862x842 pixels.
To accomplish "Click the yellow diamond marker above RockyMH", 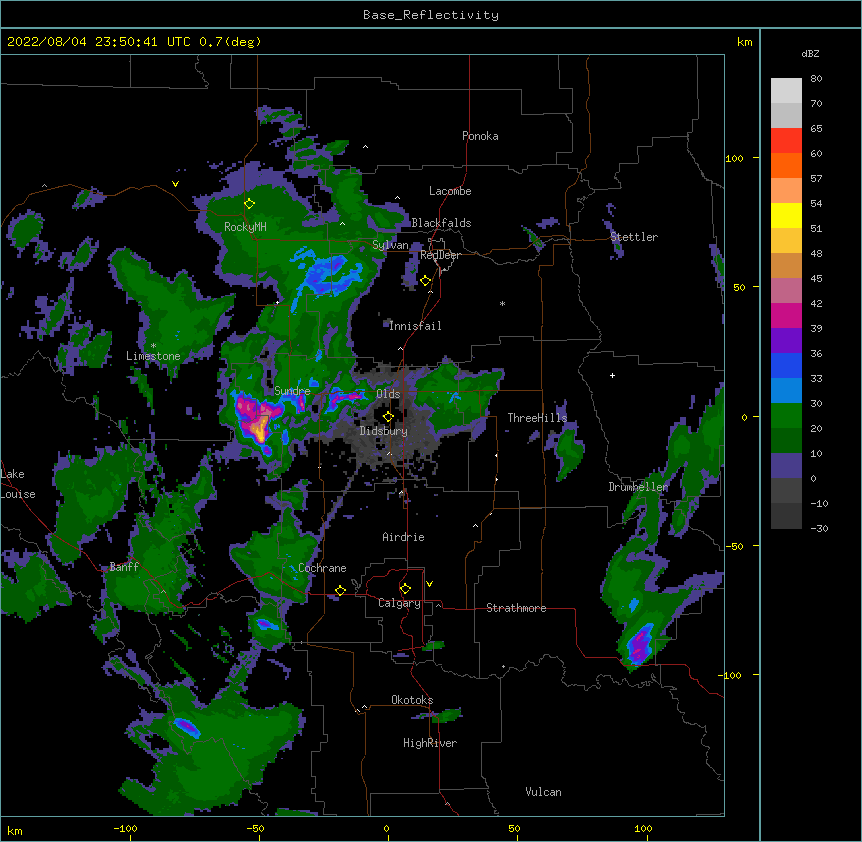I will pos(249,204).
